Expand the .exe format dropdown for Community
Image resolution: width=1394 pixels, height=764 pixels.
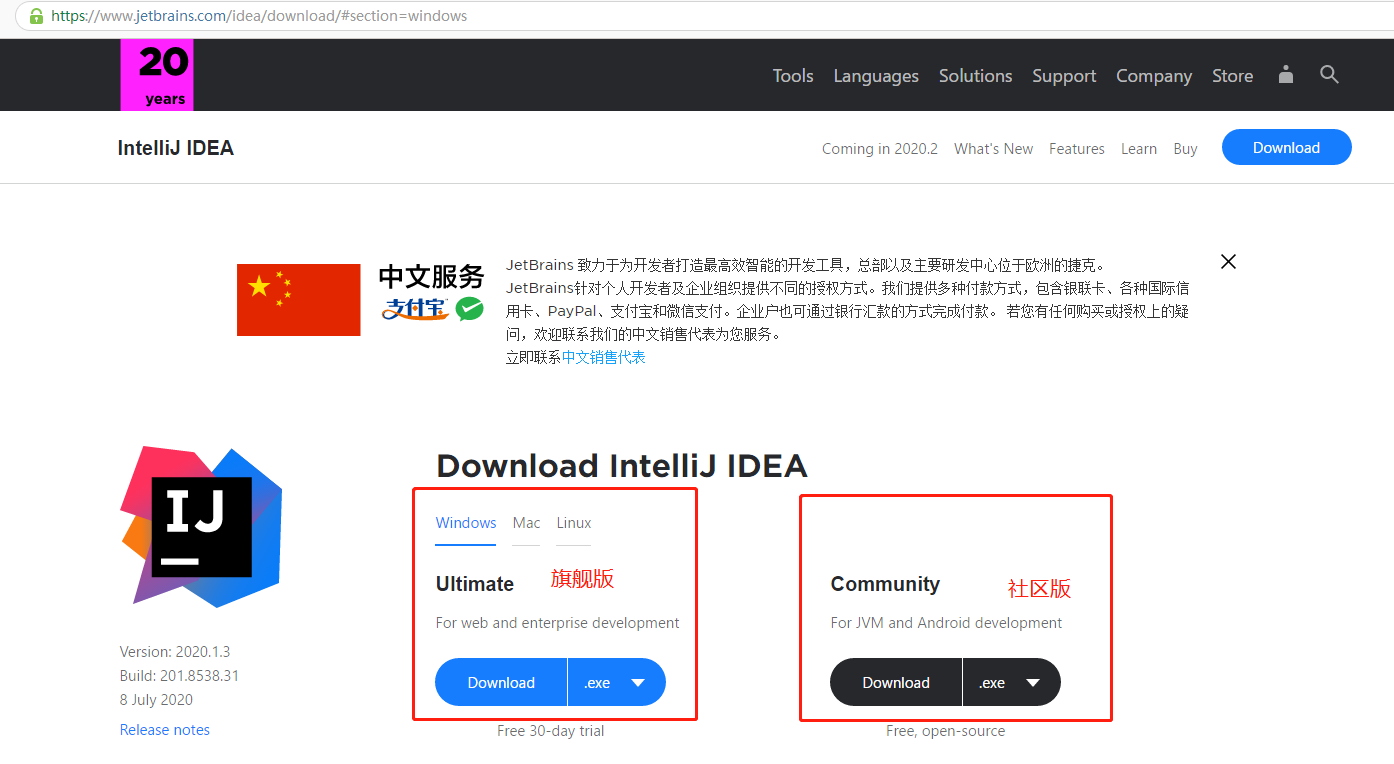1012,682
